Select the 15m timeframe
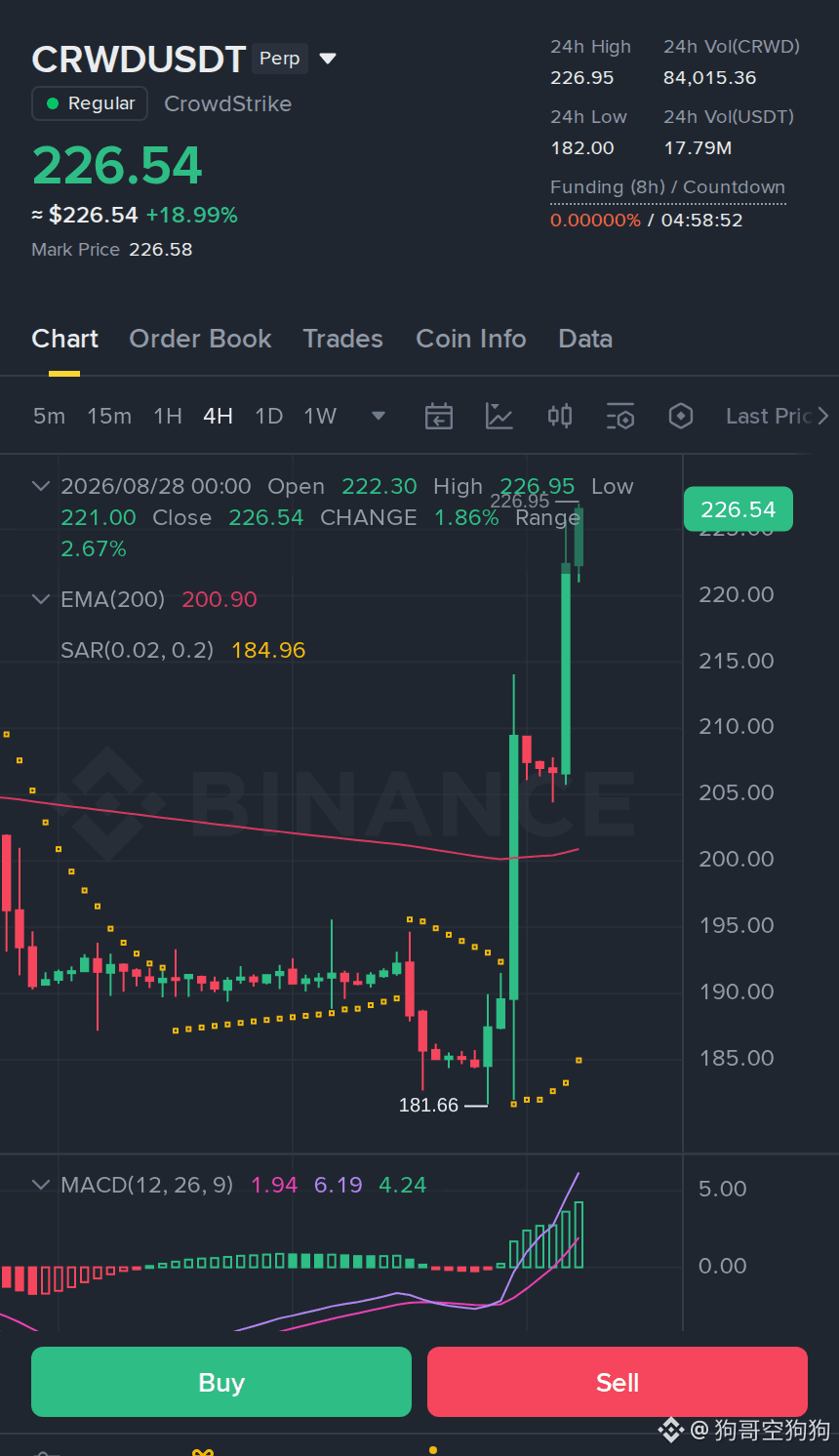This screenshot has height=1456, width=839. 109,417
